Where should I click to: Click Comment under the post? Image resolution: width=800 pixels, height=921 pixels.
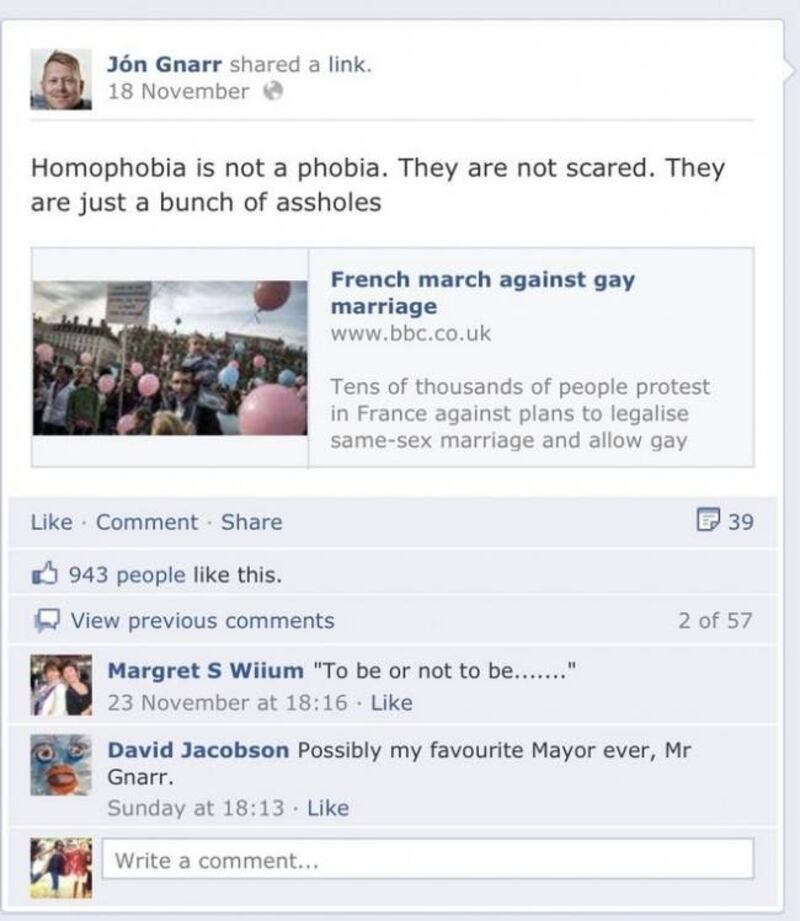pos(147,522)
